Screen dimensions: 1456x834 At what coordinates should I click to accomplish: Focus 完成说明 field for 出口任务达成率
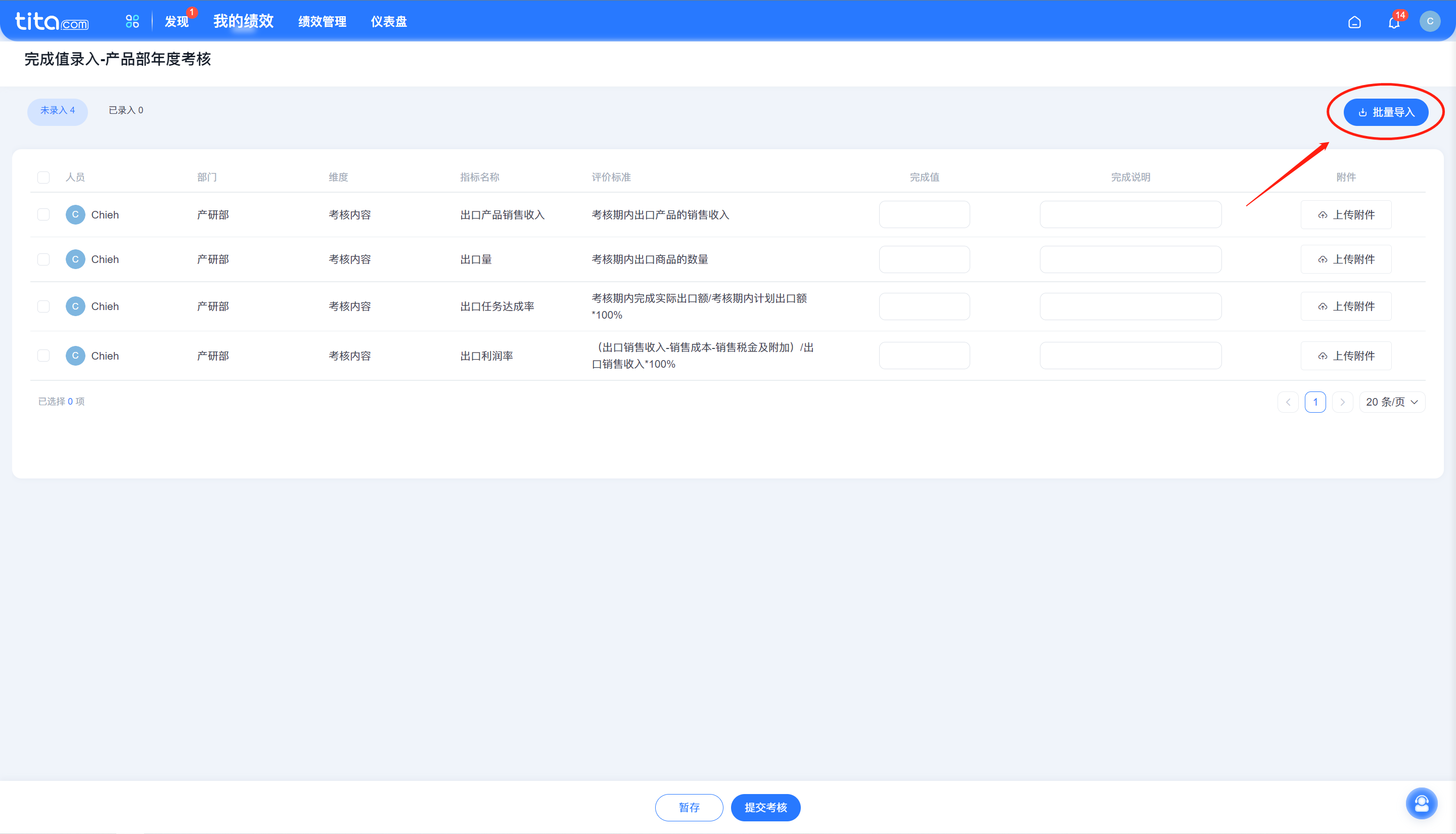(1130, 306)
